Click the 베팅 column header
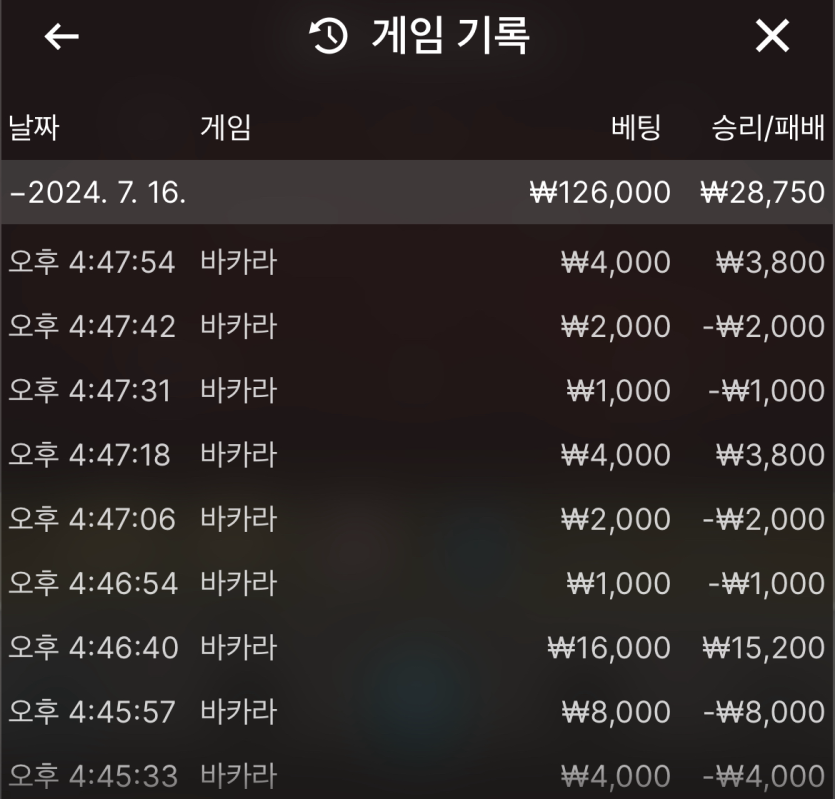The image size is (835, 799). (636, 128)
